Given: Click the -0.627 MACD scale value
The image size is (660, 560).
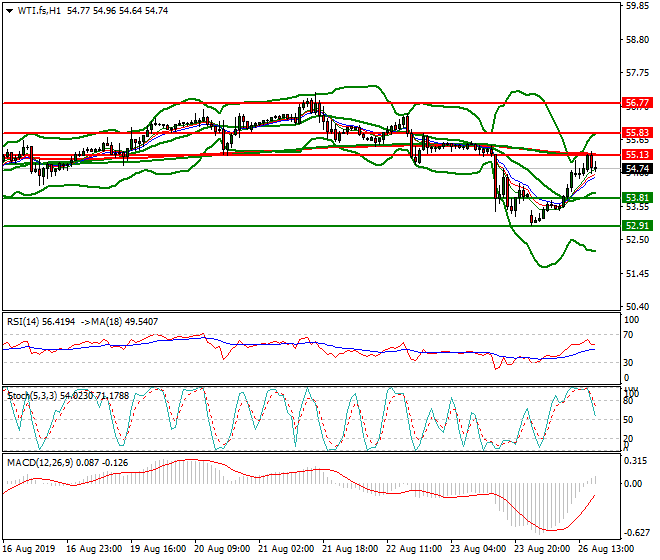Looking at the screenshot, I should click(636, 533).
